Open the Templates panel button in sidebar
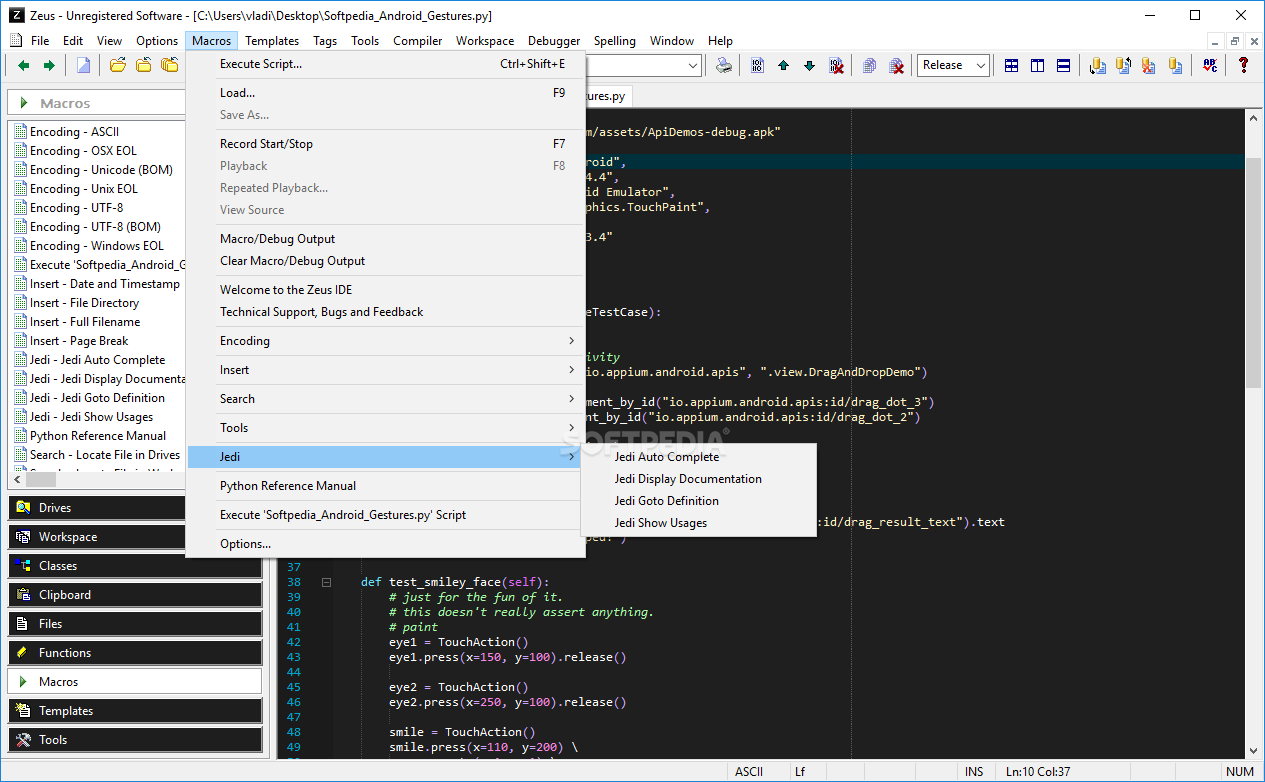This screenshot has width=1265, height=782. [135, 711]
